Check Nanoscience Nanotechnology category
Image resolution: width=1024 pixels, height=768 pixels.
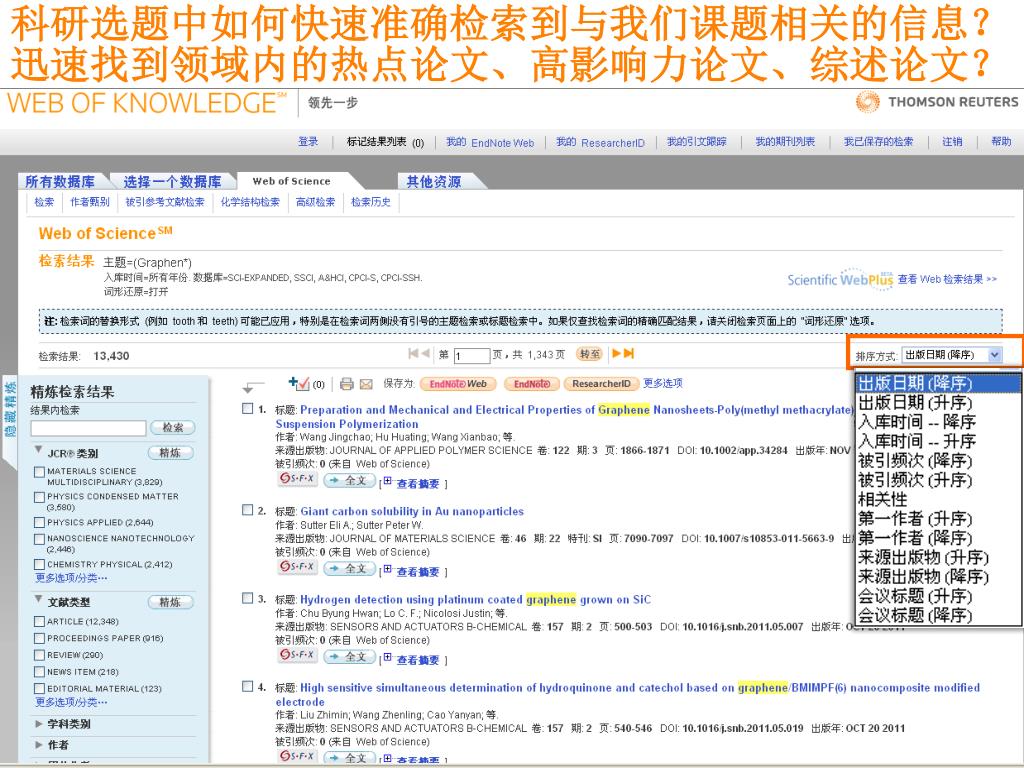tap(40, 539)
